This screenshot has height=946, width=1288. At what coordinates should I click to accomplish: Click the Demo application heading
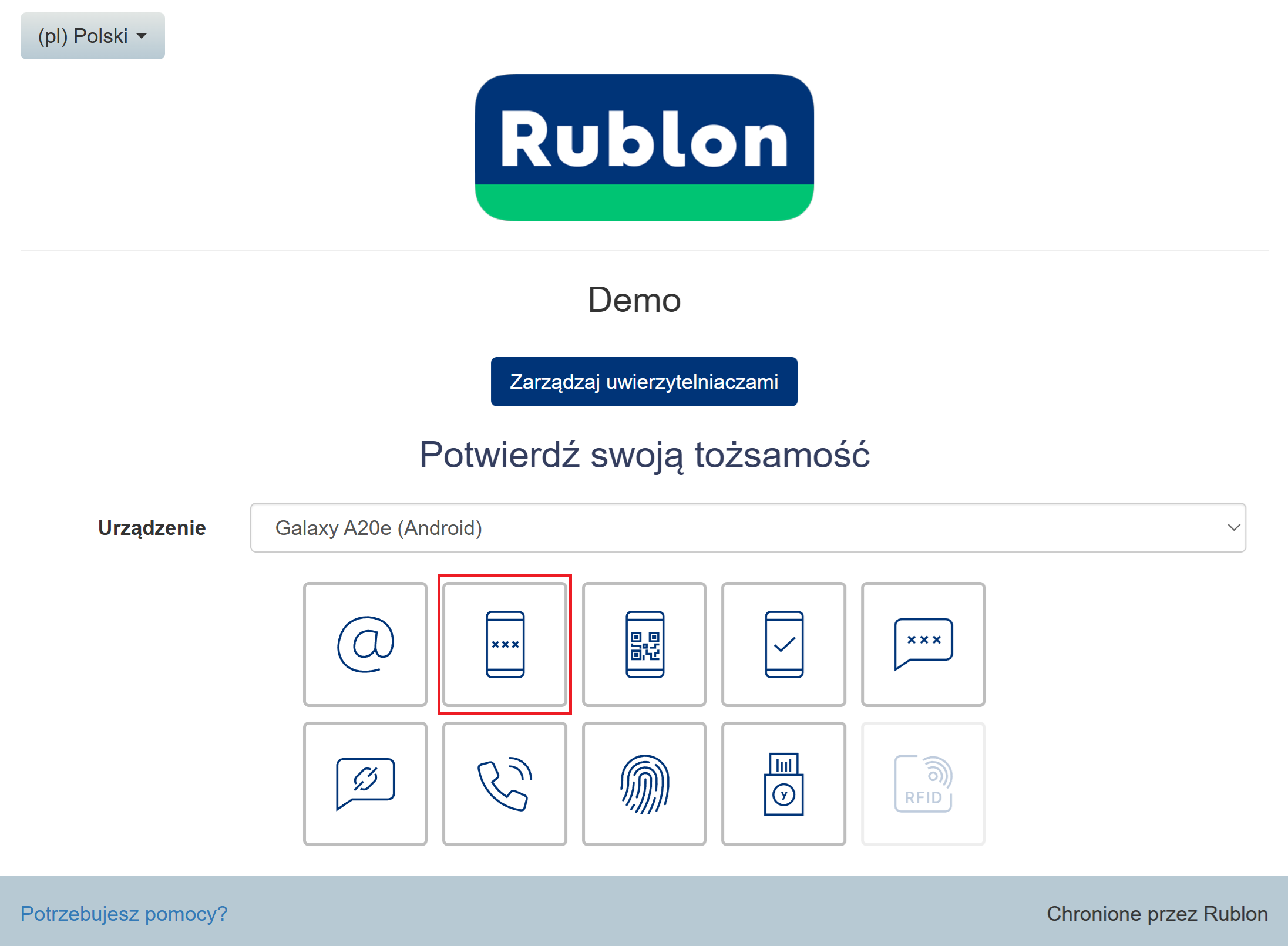[634, 300]
